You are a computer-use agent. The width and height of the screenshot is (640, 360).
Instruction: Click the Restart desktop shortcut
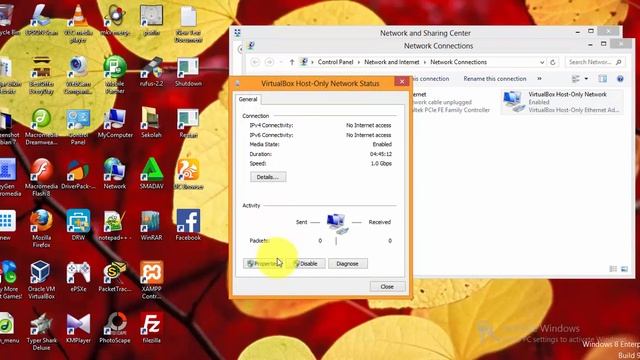[188, 124]
